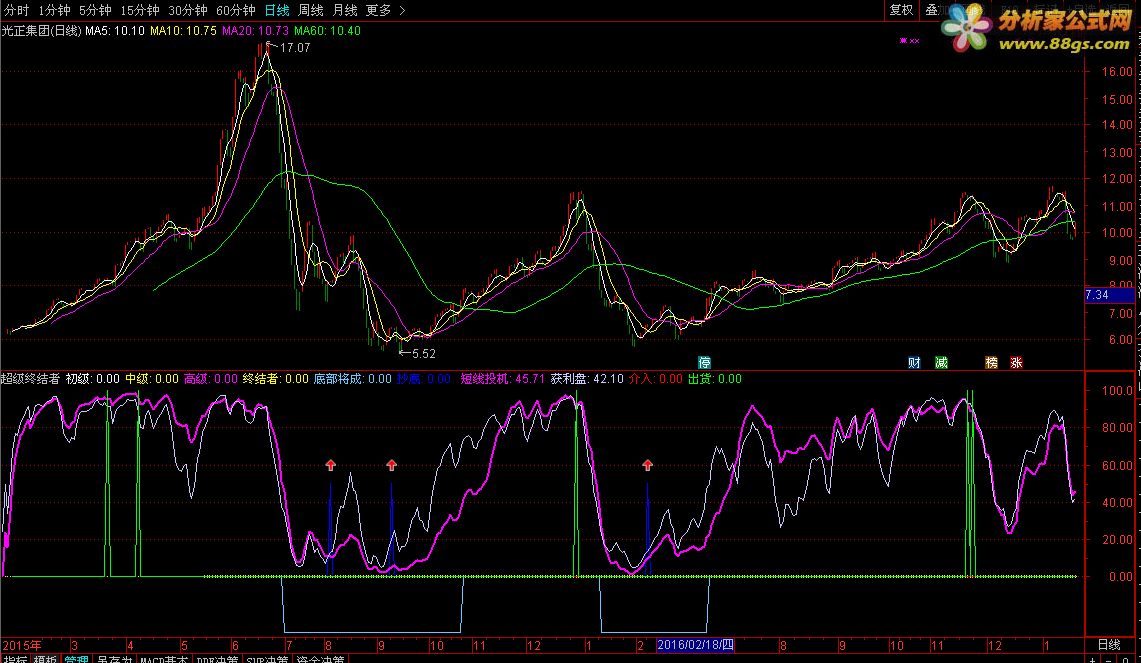The image size is (1141, 663).
Task: Click the 100.0 indicator axis label
Action: click(x=1117, y=390)
